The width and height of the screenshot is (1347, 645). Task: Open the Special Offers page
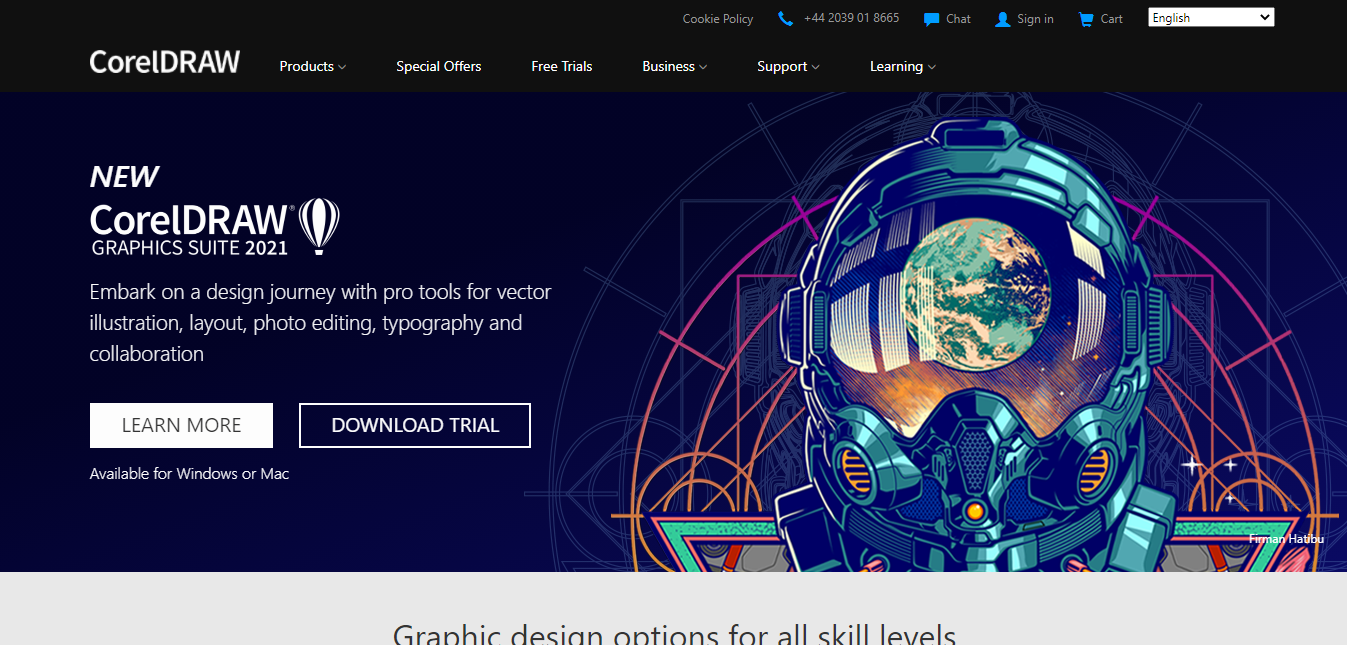pyautogui.click(x=438, y=66)
